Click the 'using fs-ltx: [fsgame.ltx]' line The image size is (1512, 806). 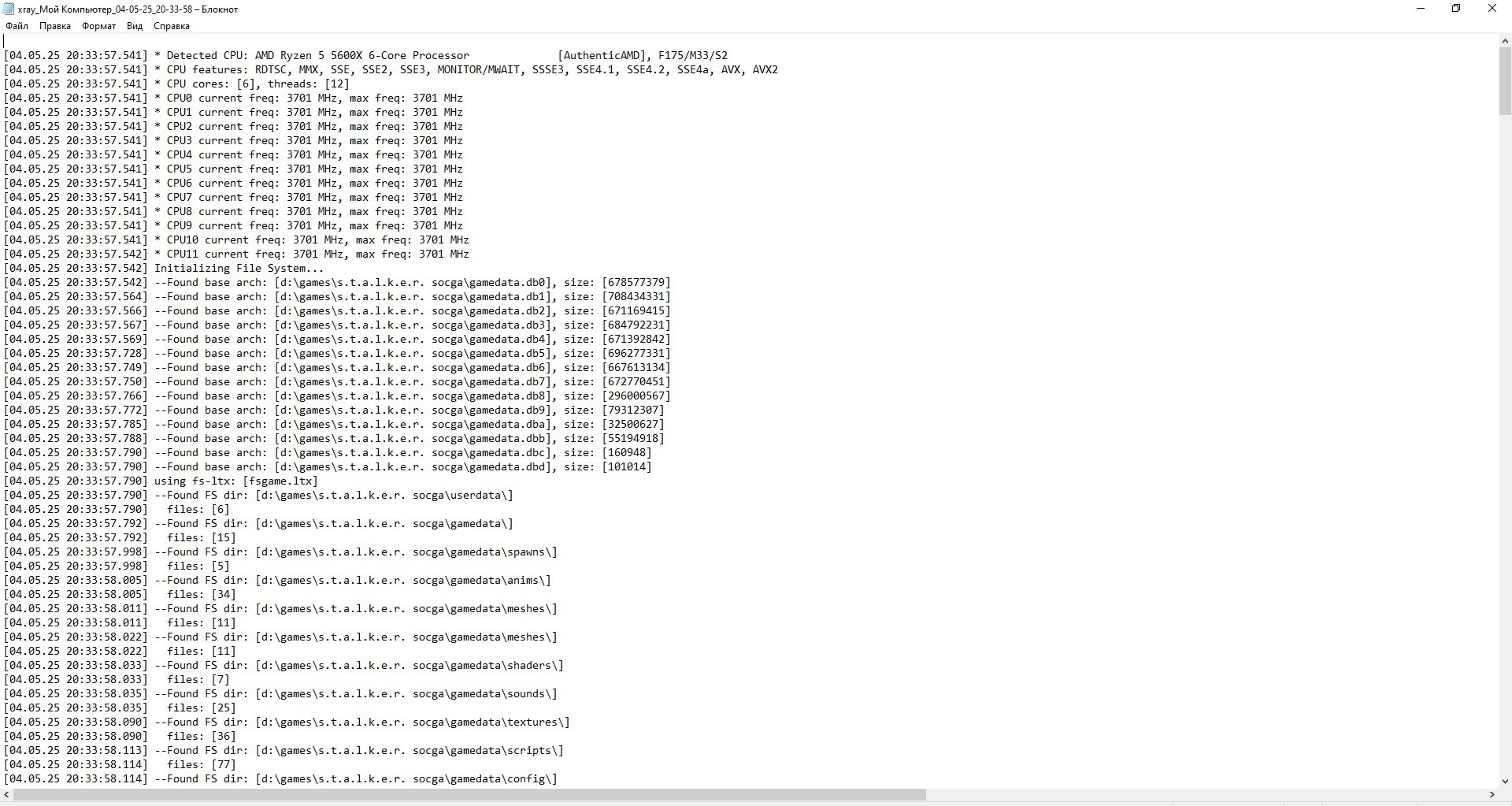coord(161,481)
